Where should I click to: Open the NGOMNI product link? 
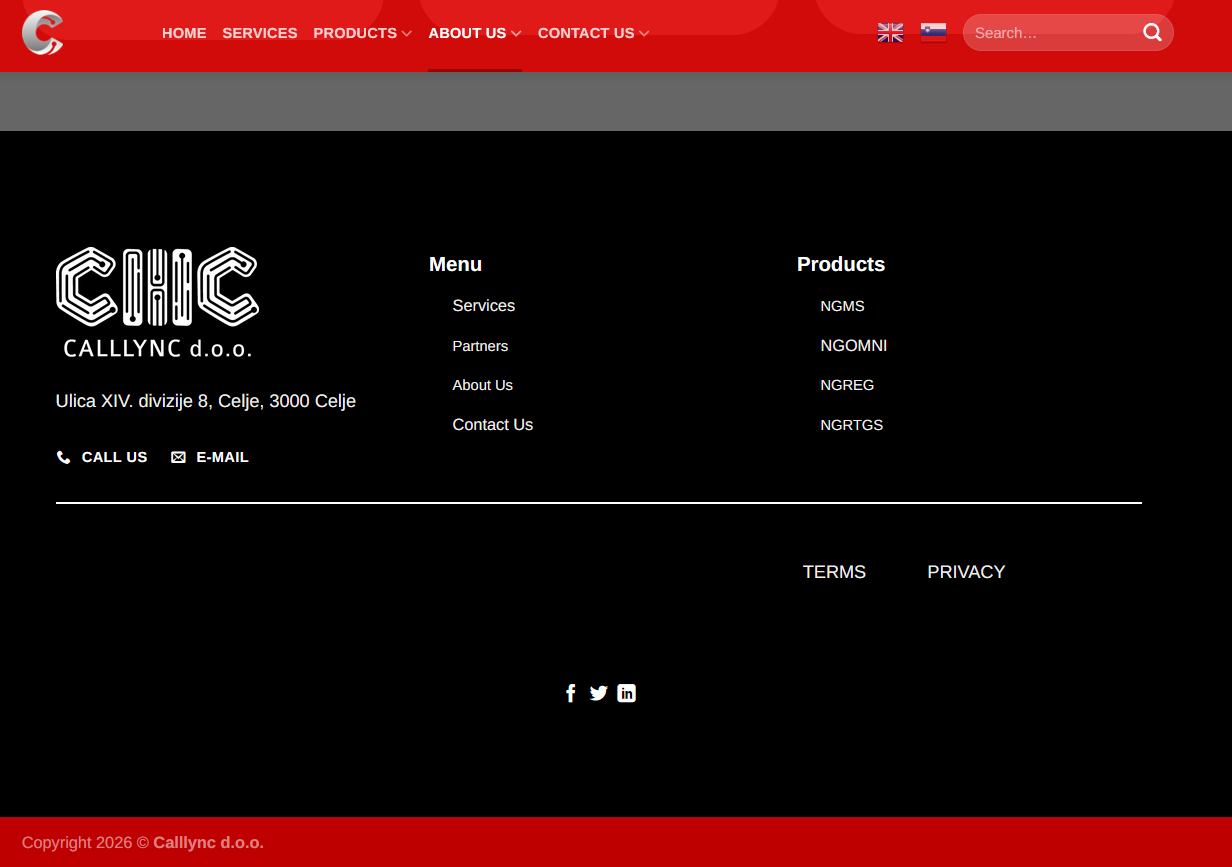pyautogui.click(x=853, y=346)
